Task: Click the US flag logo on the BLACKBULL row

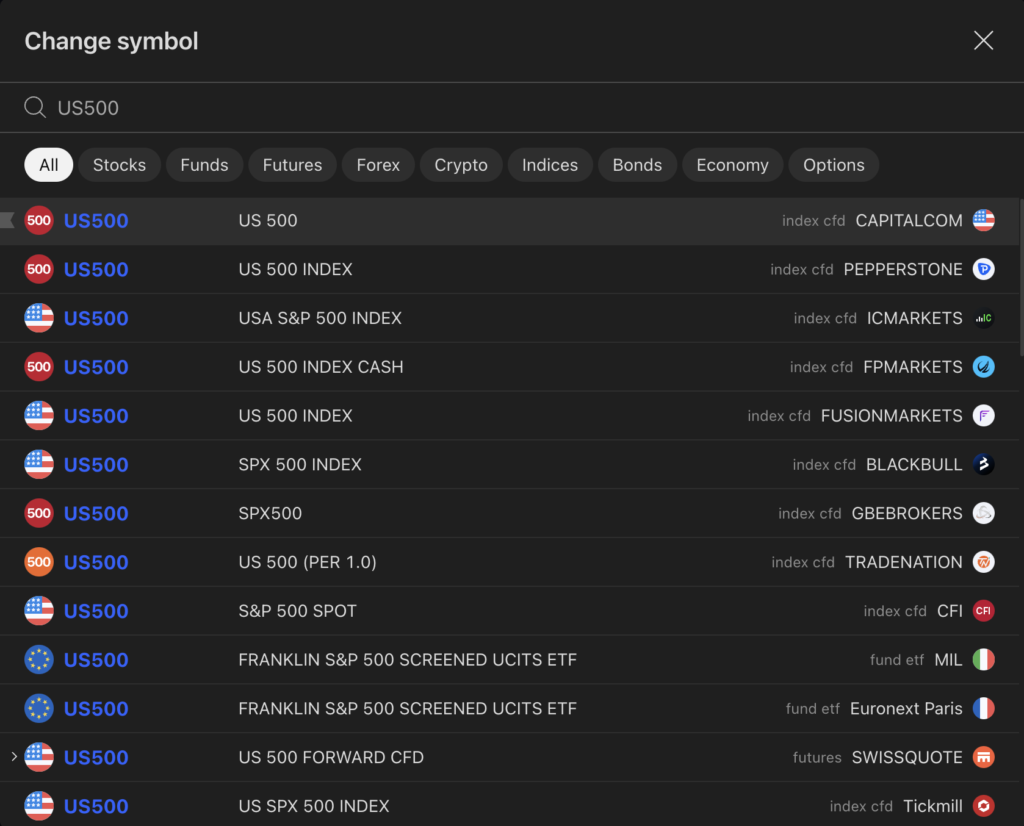Action: coord(39,464)
